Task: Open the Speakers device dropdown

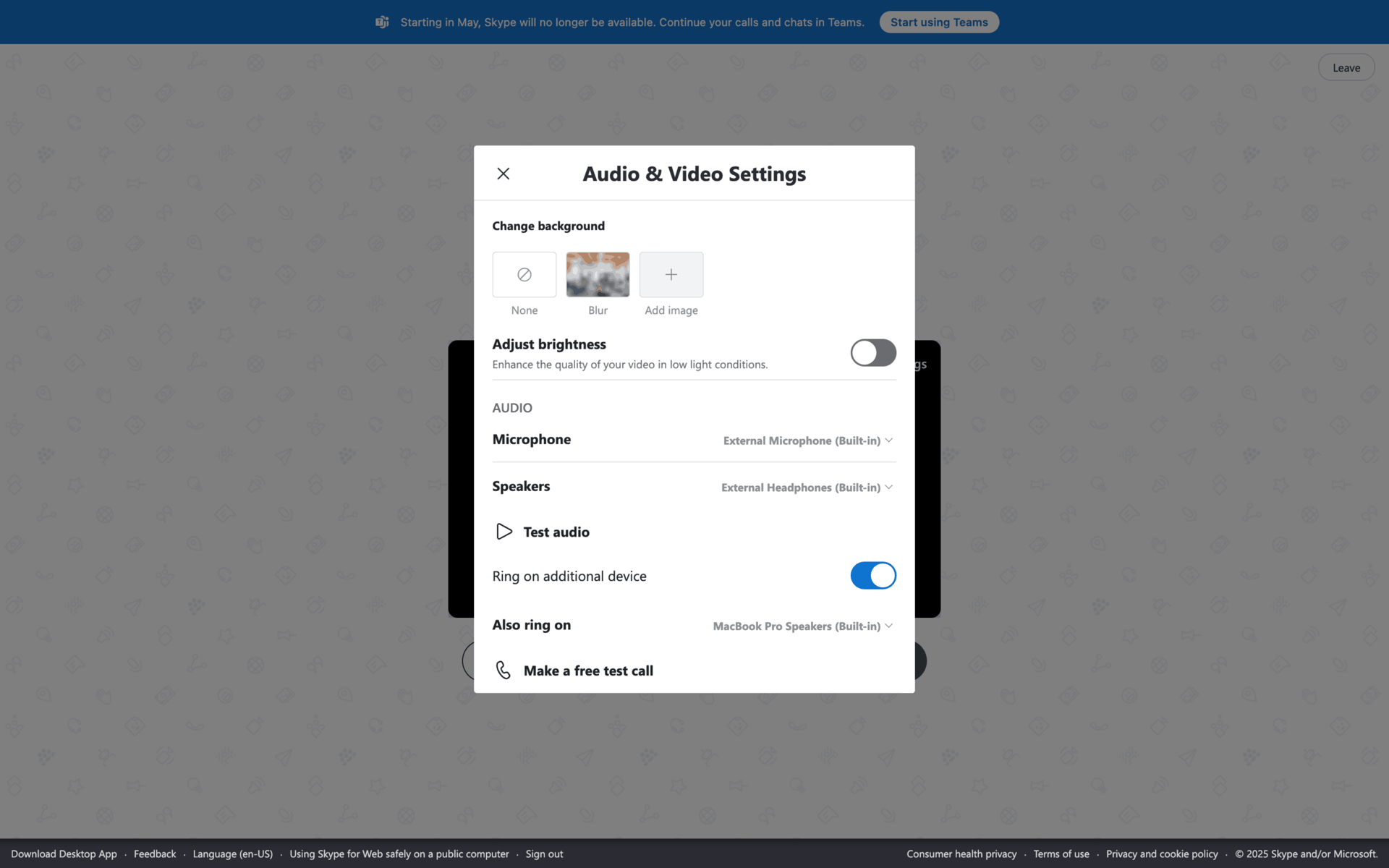Action: (807, 488)
